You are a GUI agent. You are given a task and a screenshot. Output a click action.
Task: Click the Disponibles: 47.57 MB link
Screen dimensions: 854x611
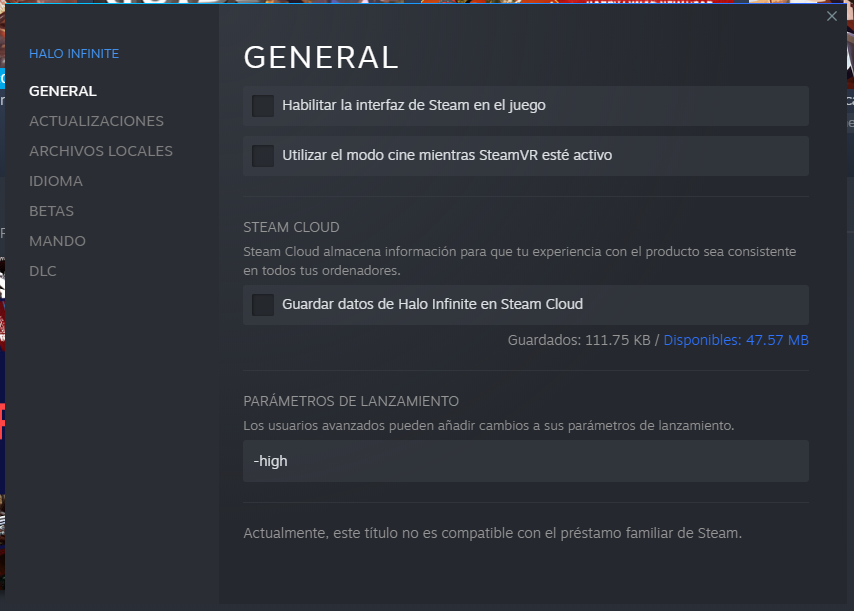tap(736, 340)
